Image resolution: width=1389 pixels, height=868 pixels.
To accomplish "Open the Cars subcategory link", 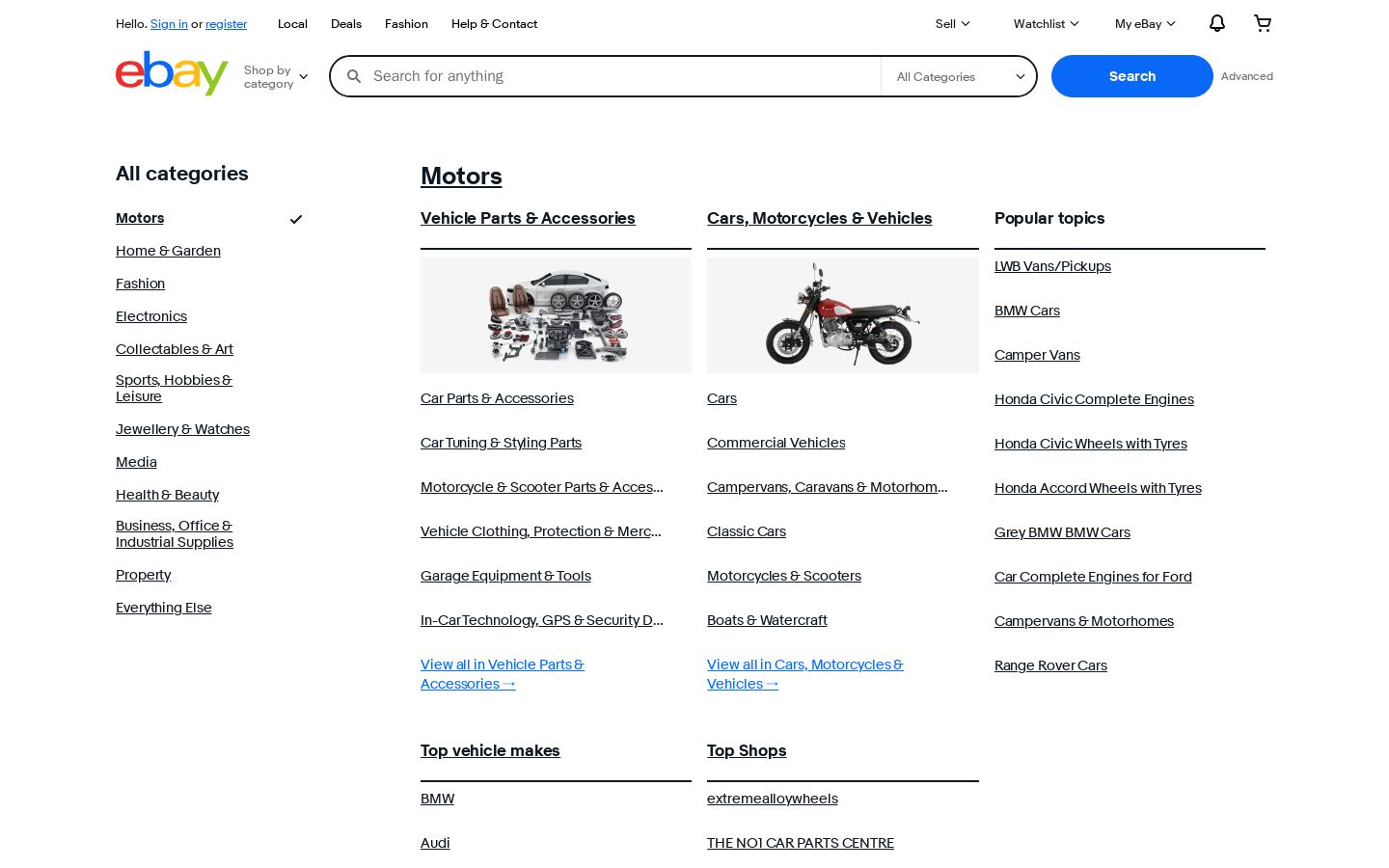I will pos(722,398).
